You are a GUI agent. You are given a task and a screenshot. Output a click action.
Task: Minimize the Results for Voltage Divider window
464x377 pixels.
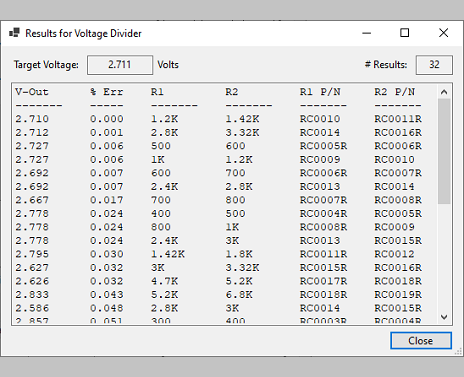pos(367,33)
